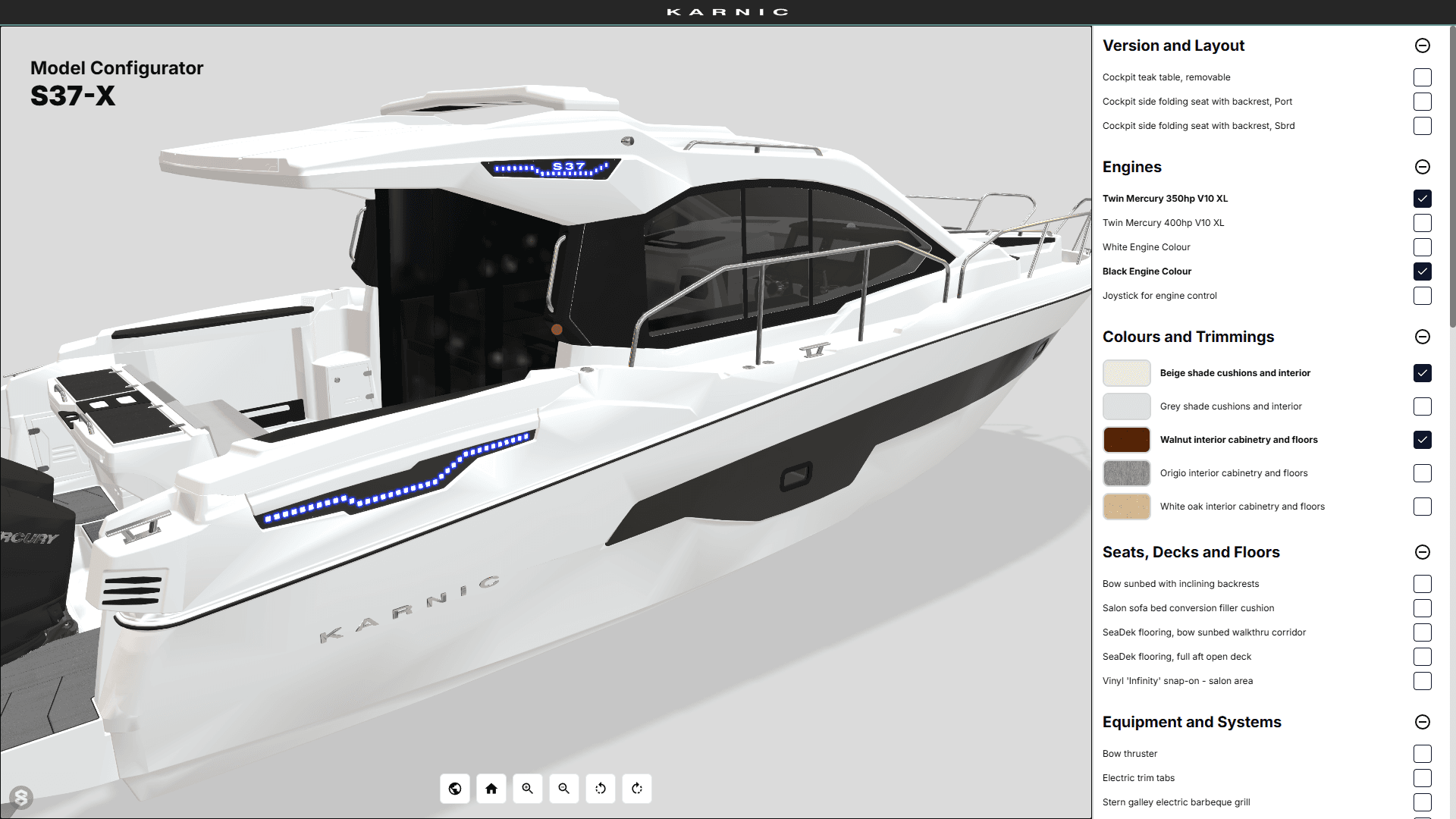Zoom in on the boat model
This screenshot has height=819, width=1456.
[x=528, y=789]
